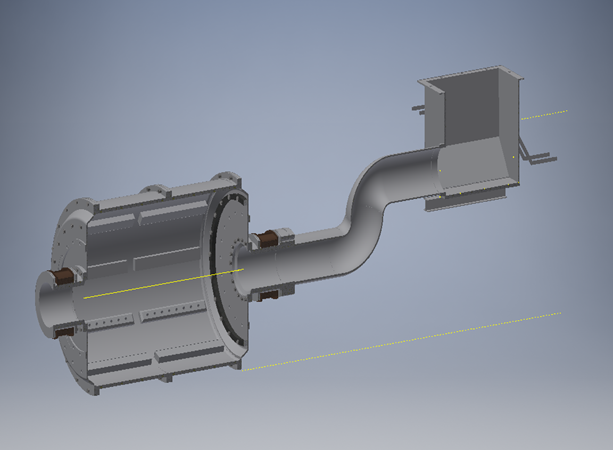Image resolution: width=613 pixels, height=450 pixels.
Task: Select the long dotted yellow line below pipe
Action: [401, 342]
